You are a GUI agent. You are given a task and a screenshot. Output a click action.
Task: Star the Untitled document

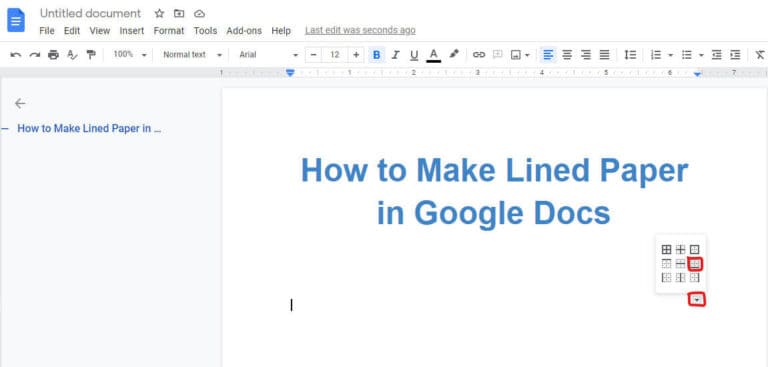tap(159, 14)
